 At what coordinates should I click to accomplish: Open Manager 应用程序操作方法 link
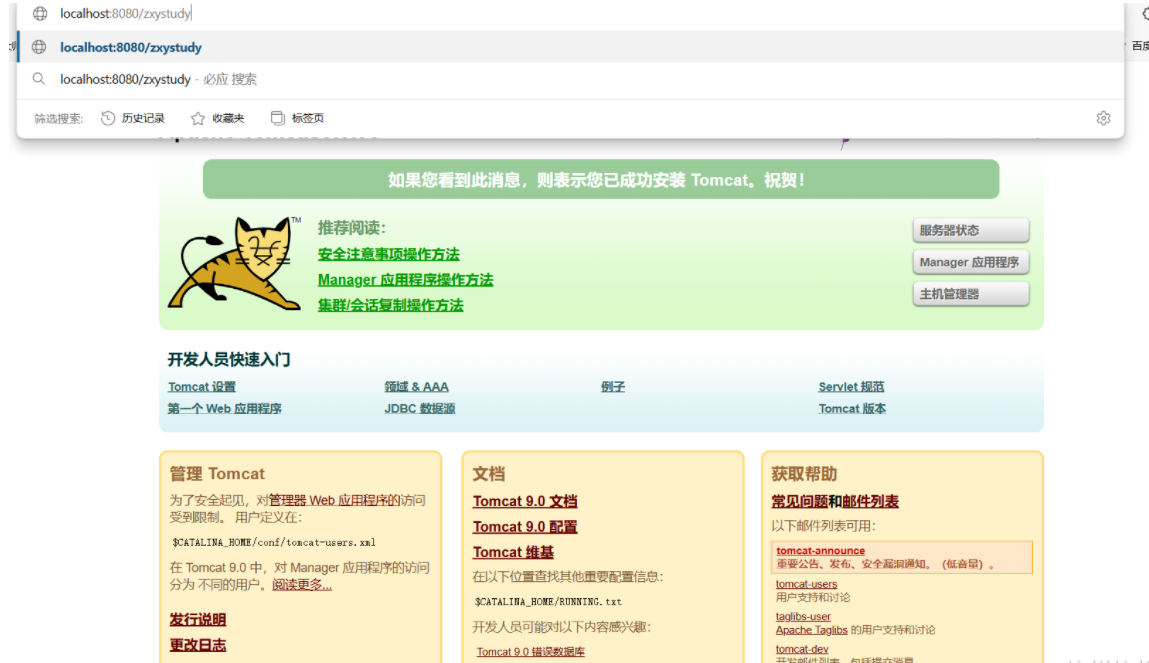pyautogui.click(x=405, y=280)
